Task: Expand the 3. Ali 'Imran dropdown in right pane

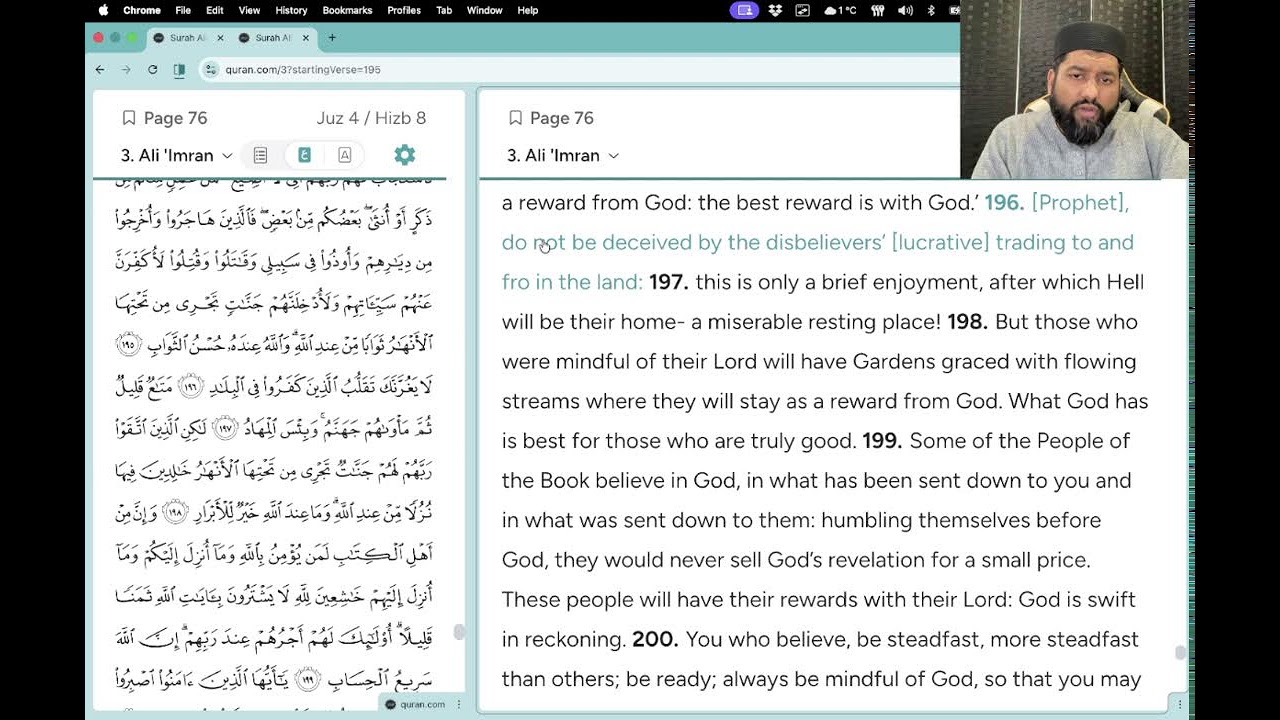Action: click(x=562, y=155)
